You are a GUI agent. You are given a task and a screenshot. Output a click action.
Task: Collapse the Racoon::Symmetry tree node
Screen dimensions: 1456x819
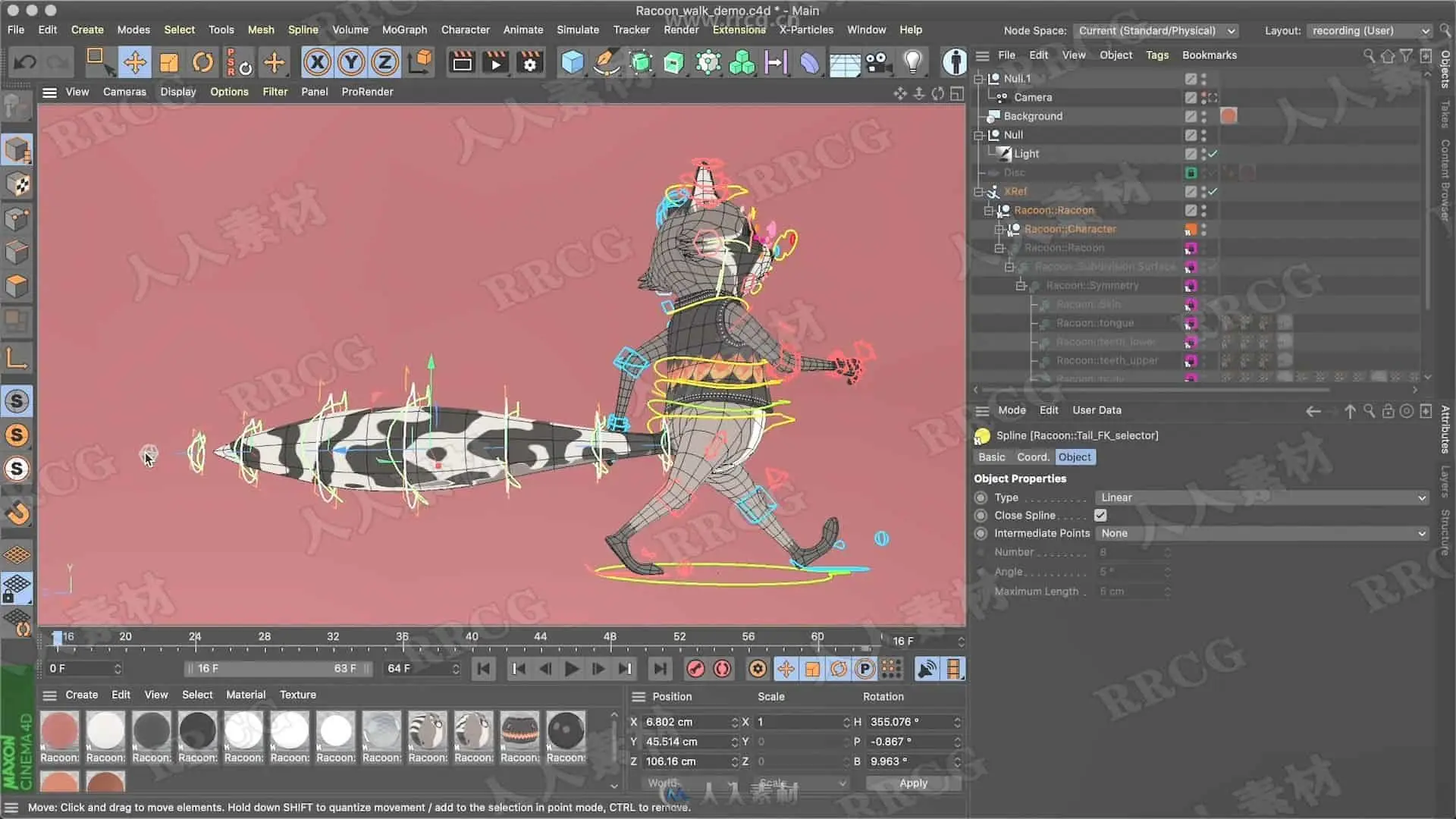[1021, 286]
